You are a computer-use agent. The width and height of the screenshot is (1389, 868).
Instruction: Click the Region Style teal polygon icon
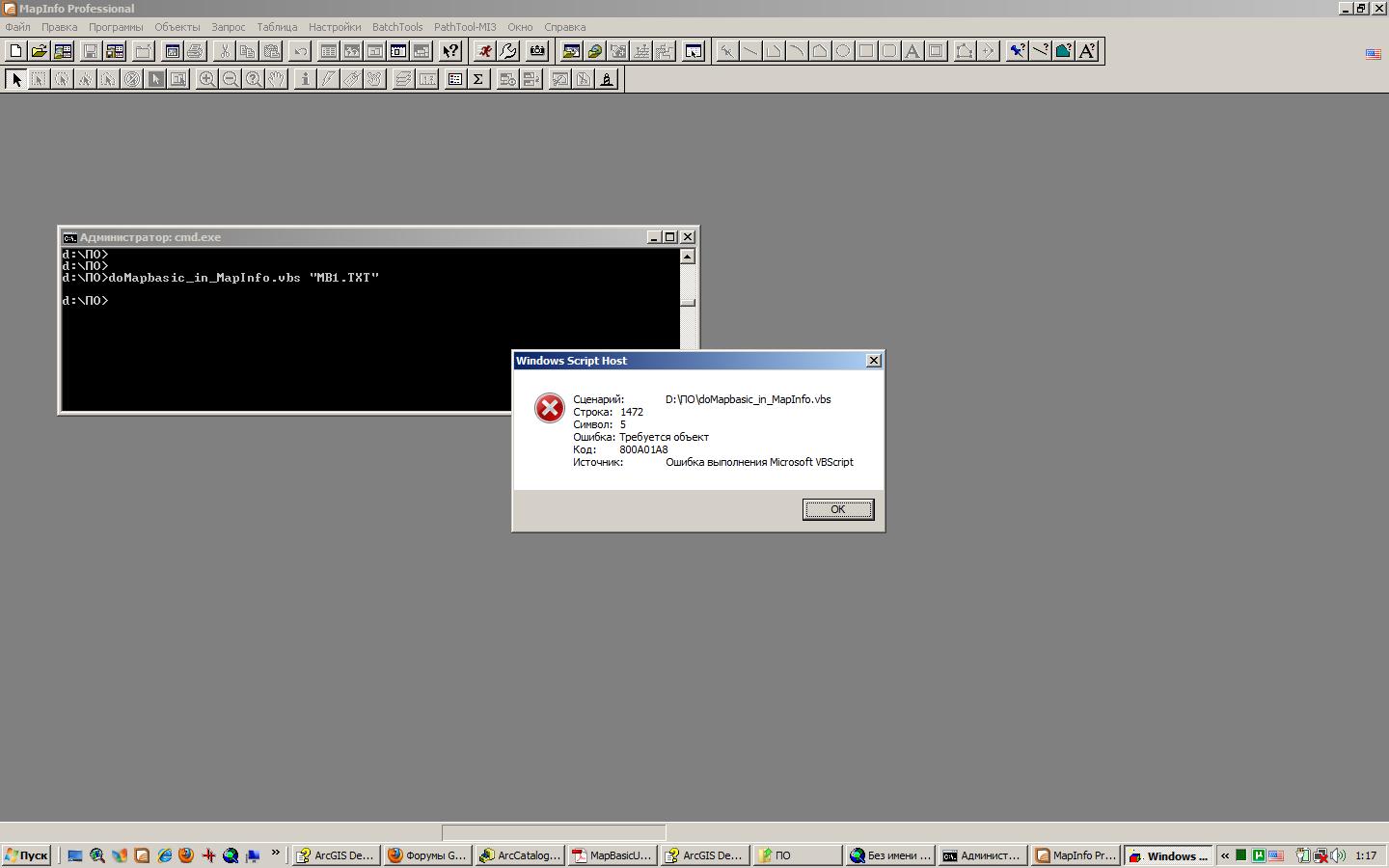1063,51
